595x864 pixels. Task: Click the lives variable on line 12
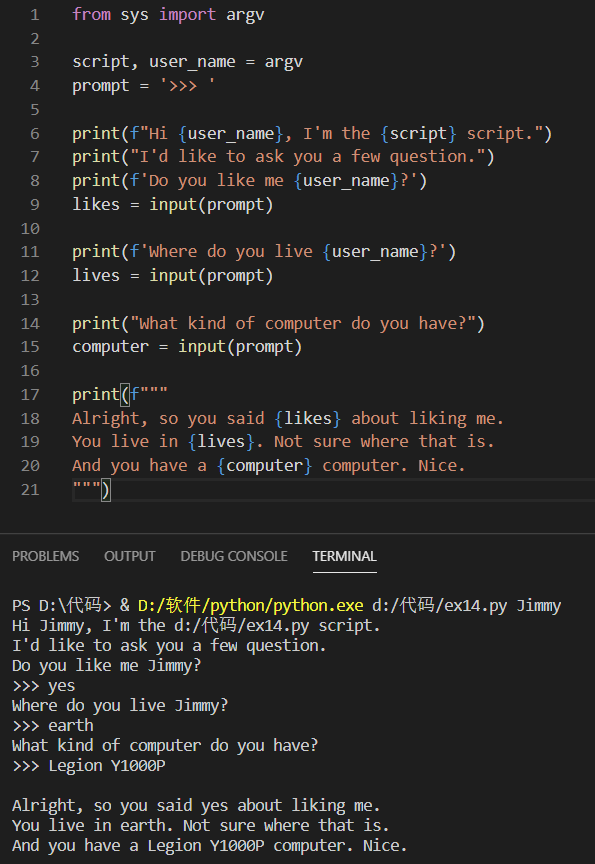click(x=96, y=276)
